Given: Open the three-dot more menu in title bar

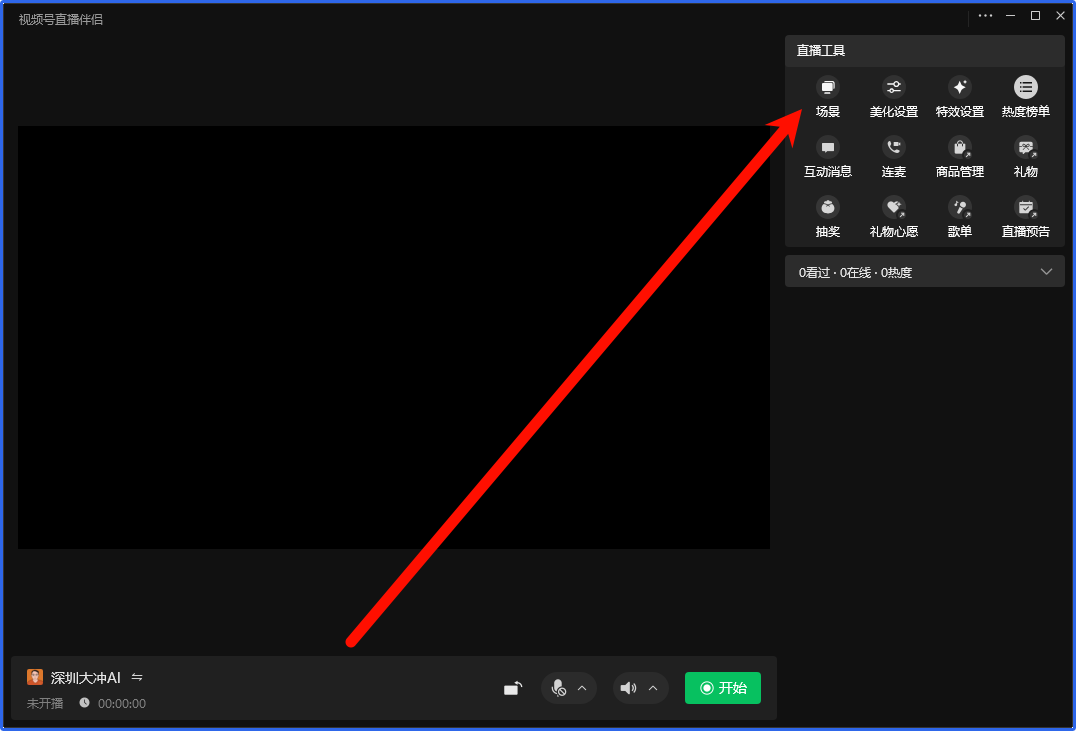Looking at the screenshot, I should (x=986, y=16).
